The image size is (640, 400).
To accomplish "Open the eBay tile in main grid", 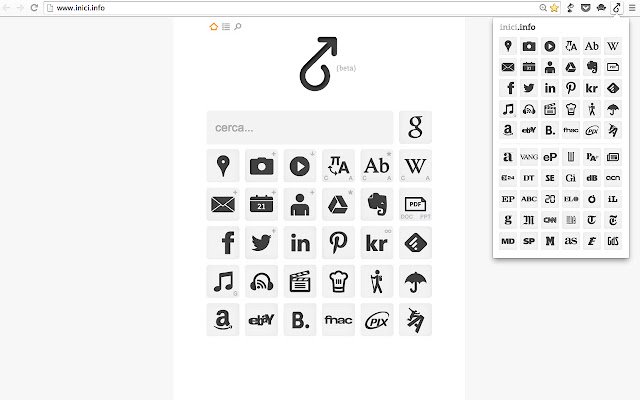I will (x=261, y=320).
